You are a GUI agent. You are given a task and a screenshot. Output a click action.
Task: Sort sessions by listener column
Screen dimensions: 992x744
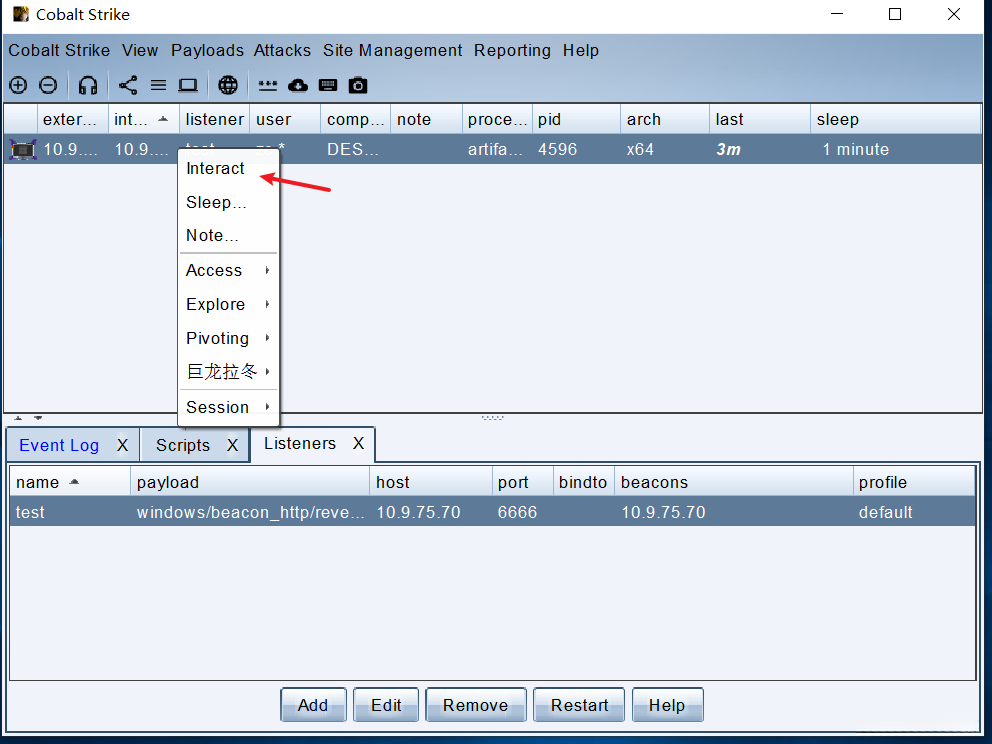click(214, 119)
